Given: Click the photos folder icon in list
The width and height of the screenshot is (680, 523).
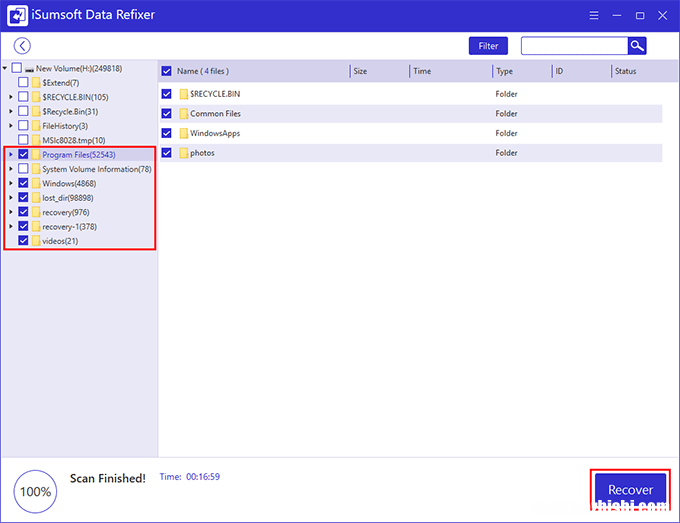Looking at the screenshot, I should [x=184, y=153].
